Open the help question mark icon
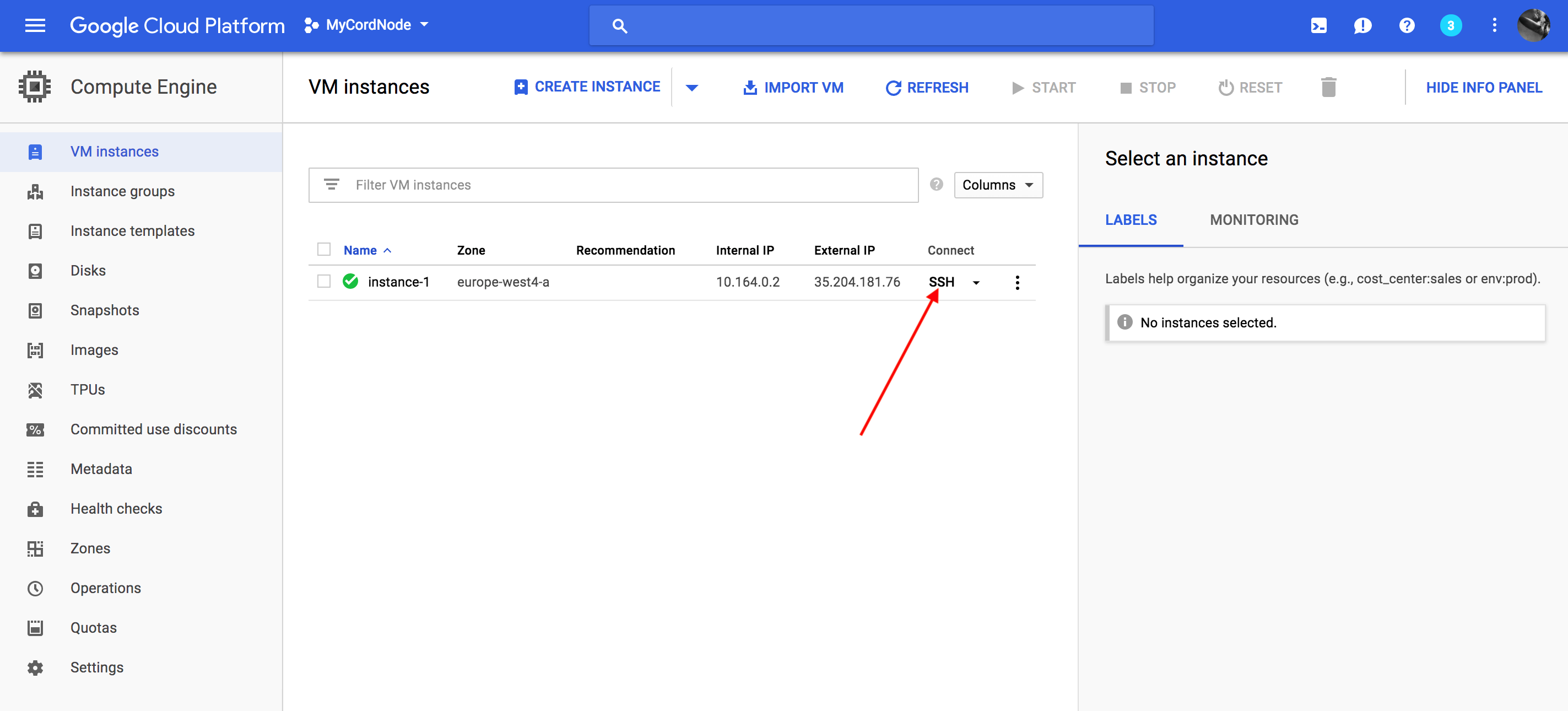The height and width of the screenshot is (711, 1568). pos(1407,25)
